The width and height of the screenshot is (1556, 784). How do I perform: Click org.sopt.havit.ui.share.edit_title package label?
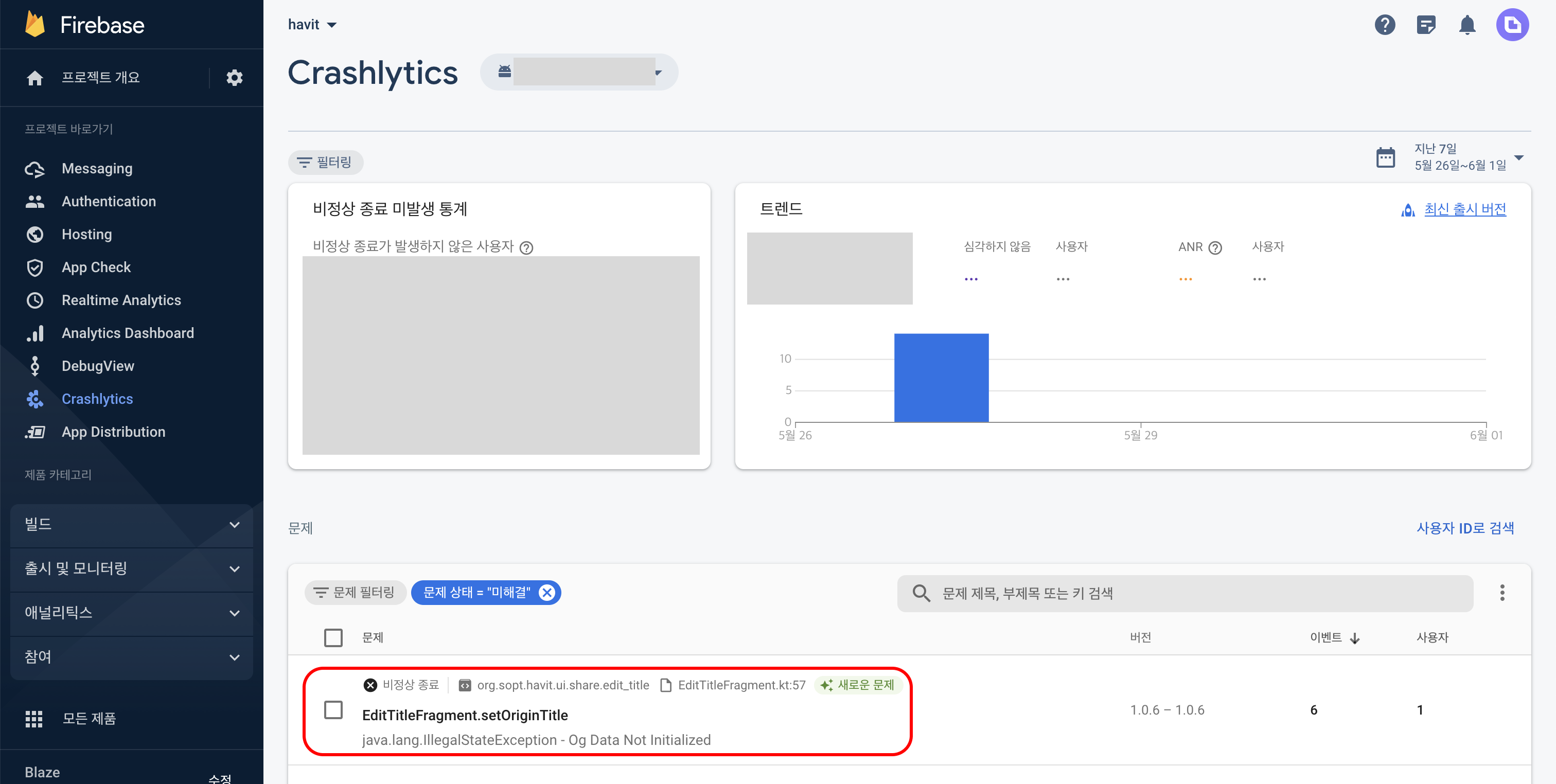point(562,686)
